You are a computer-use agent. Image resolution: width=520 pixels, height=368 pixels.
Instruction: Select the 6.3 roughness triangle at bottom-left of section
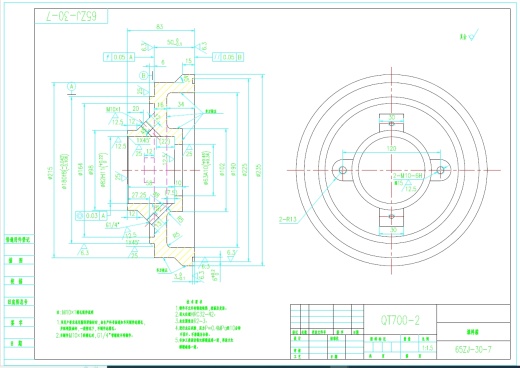[x=83, y=250]
